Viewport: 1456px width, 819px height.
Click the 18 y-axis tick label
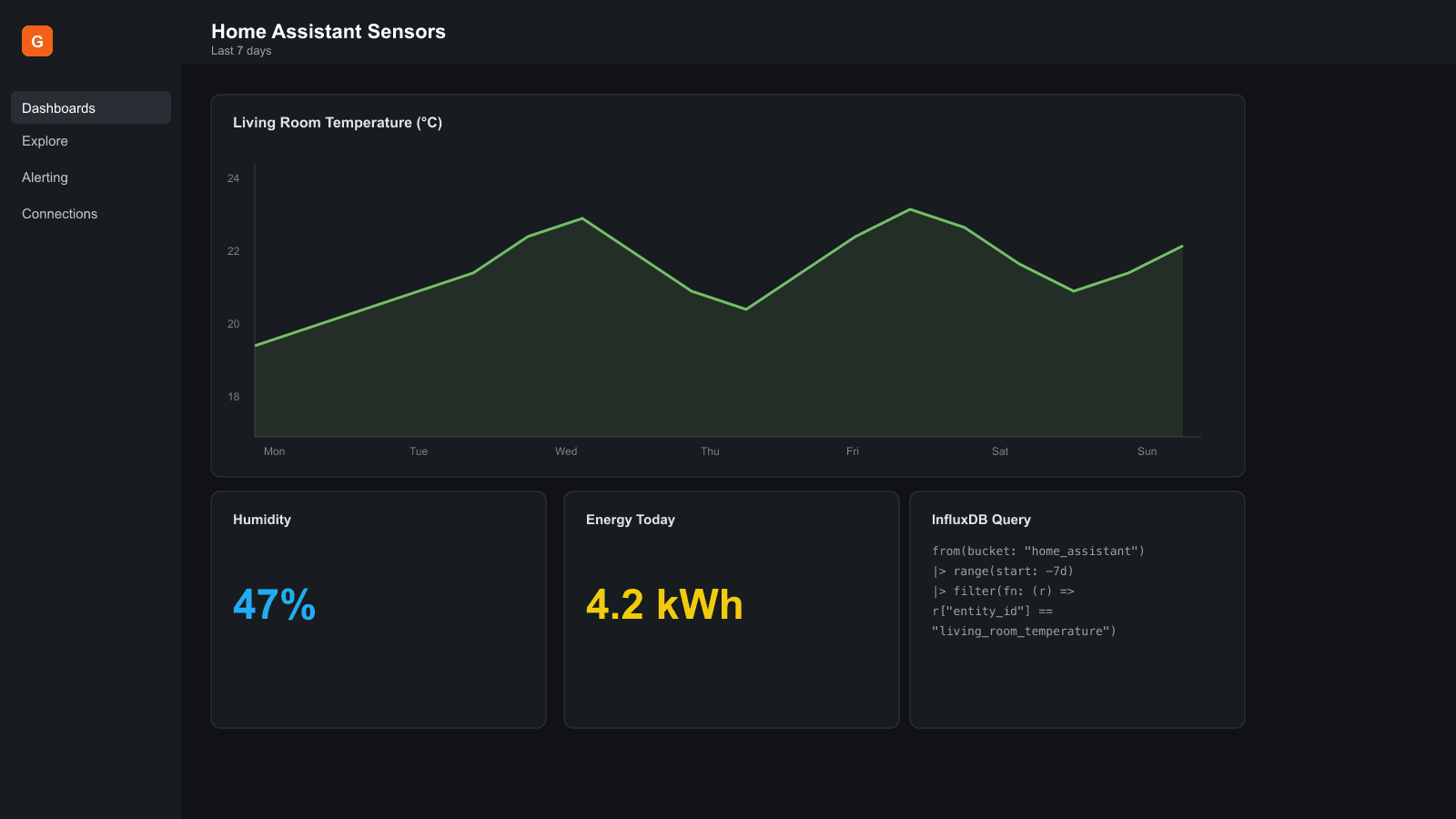click(x=234, y=397)
